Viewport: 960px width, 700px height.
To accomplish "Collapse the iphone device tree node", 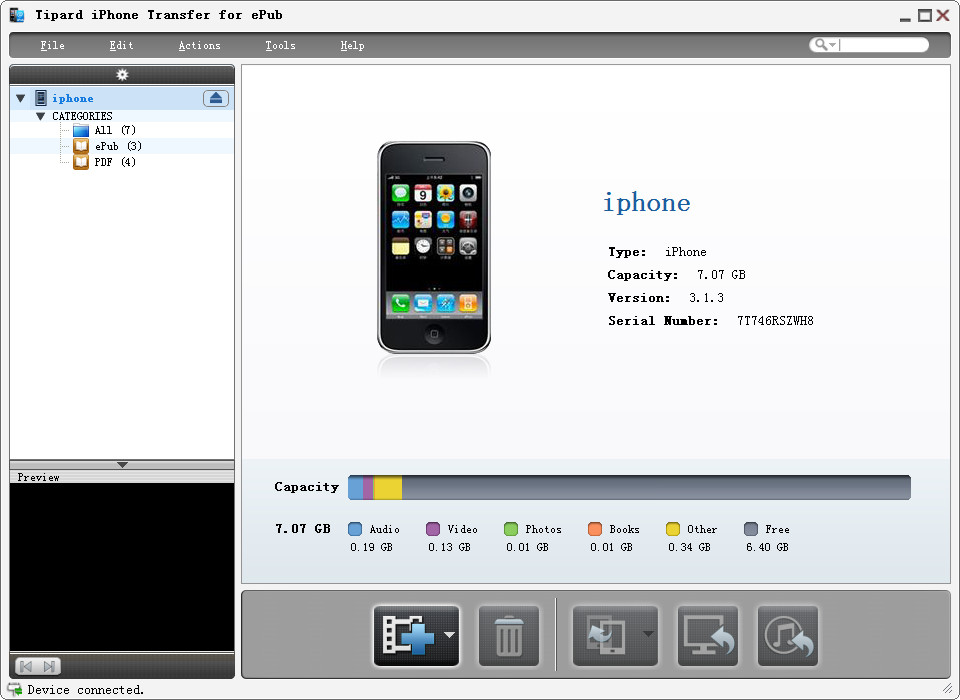I will [x=20, y=98].
